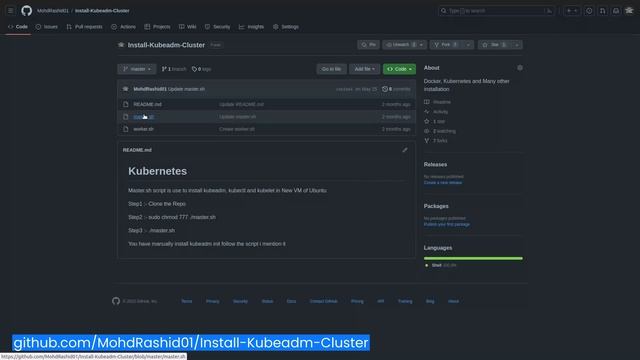Open the 1 star link in About
Image resolution: width=640 pixels, height=360 pixels.
(435, 122)
